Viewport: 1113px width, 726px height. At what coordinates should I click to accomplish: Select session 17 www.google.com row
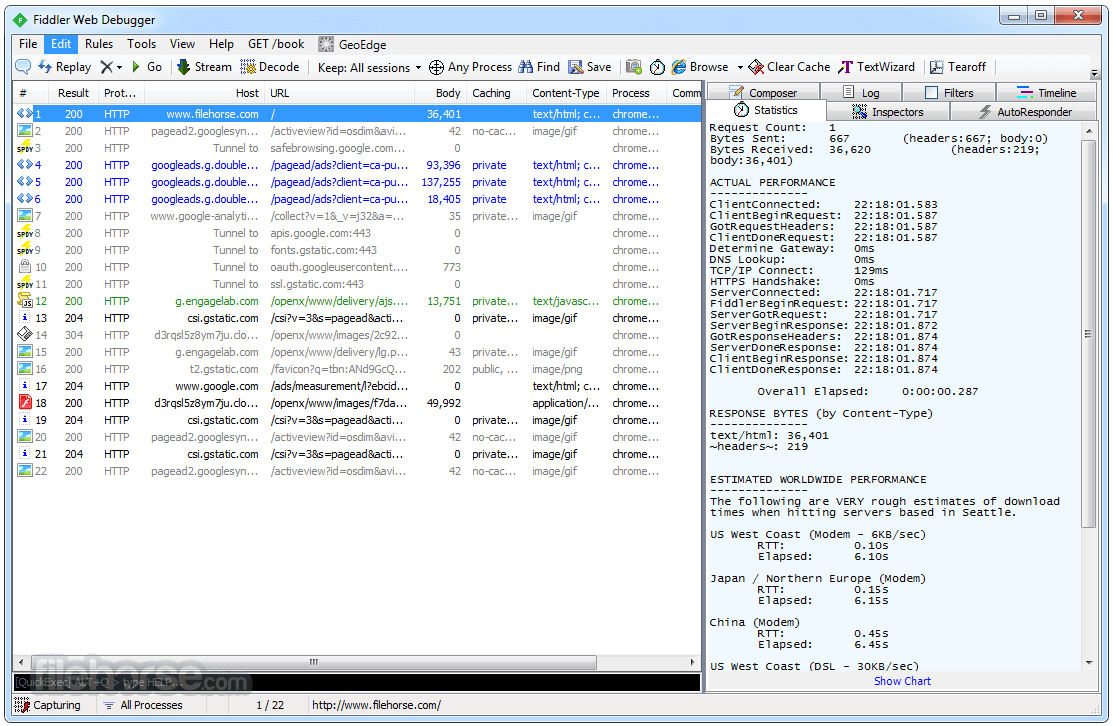point(356,386)
